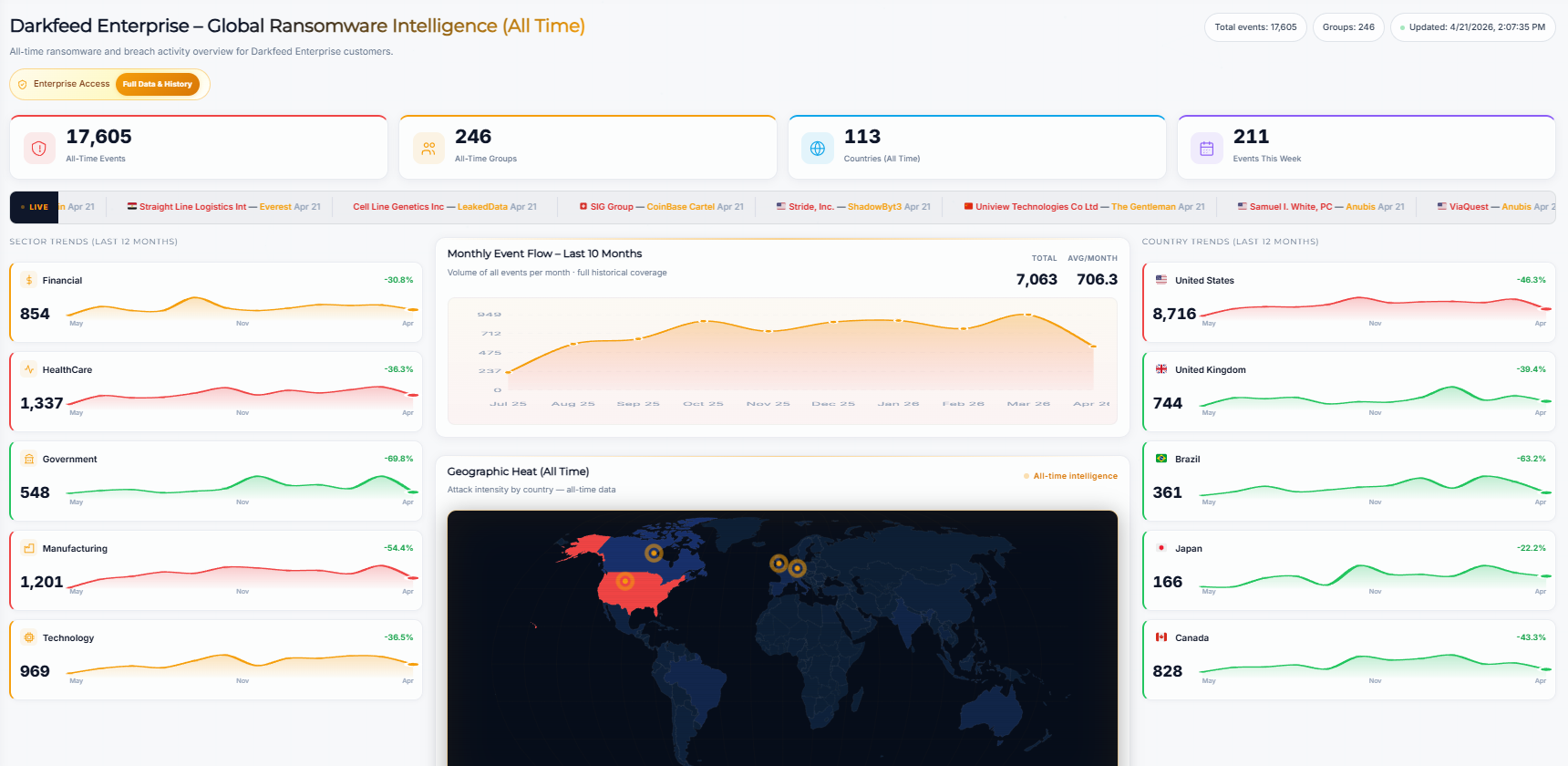Click the 7,063 total value
The height and width of the screenshot is (766, 1568).
pyautogui.click(x=1037, y=279)
